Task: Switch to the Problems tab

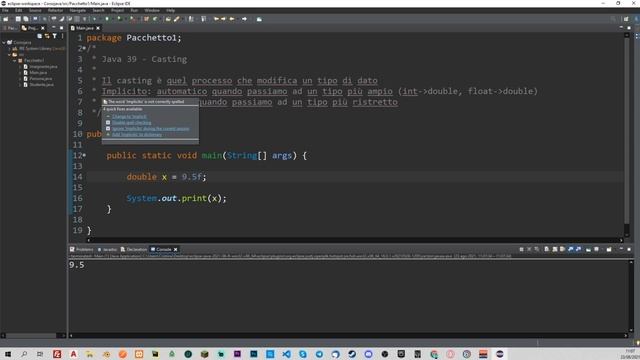Action: tap(82, 249)
